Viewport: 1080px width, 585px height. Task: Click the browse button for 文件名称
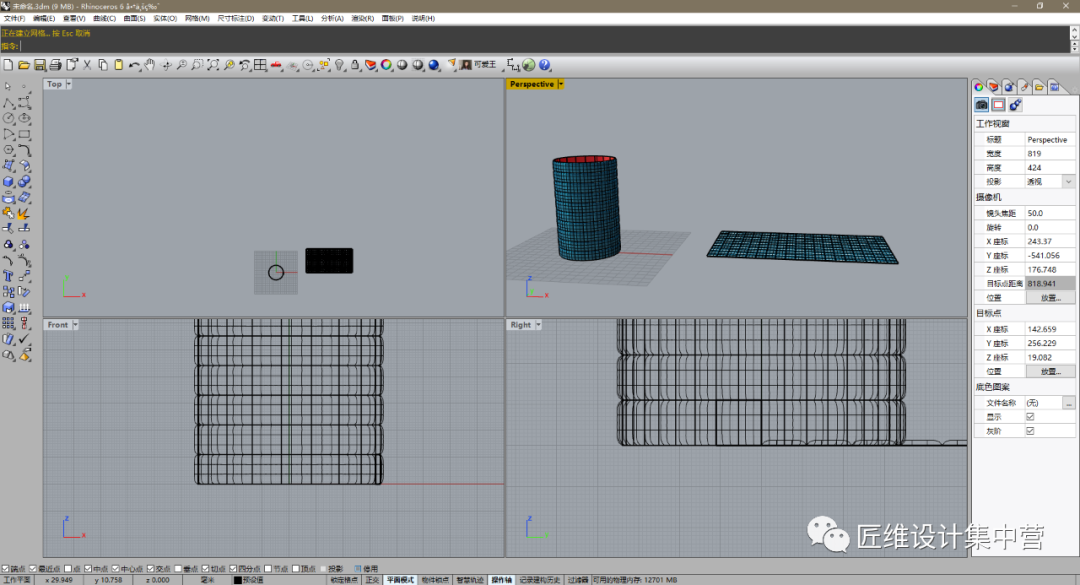point(1068,403)
